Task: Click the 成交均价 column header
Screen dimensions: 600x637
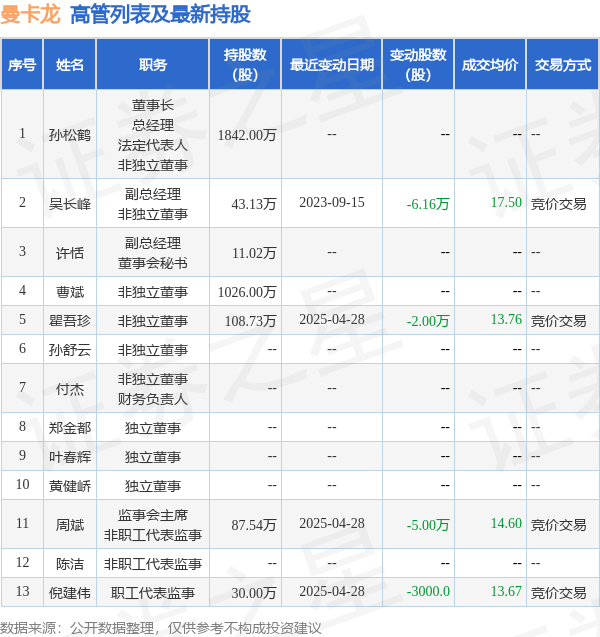Action: [x=490, y=65]
